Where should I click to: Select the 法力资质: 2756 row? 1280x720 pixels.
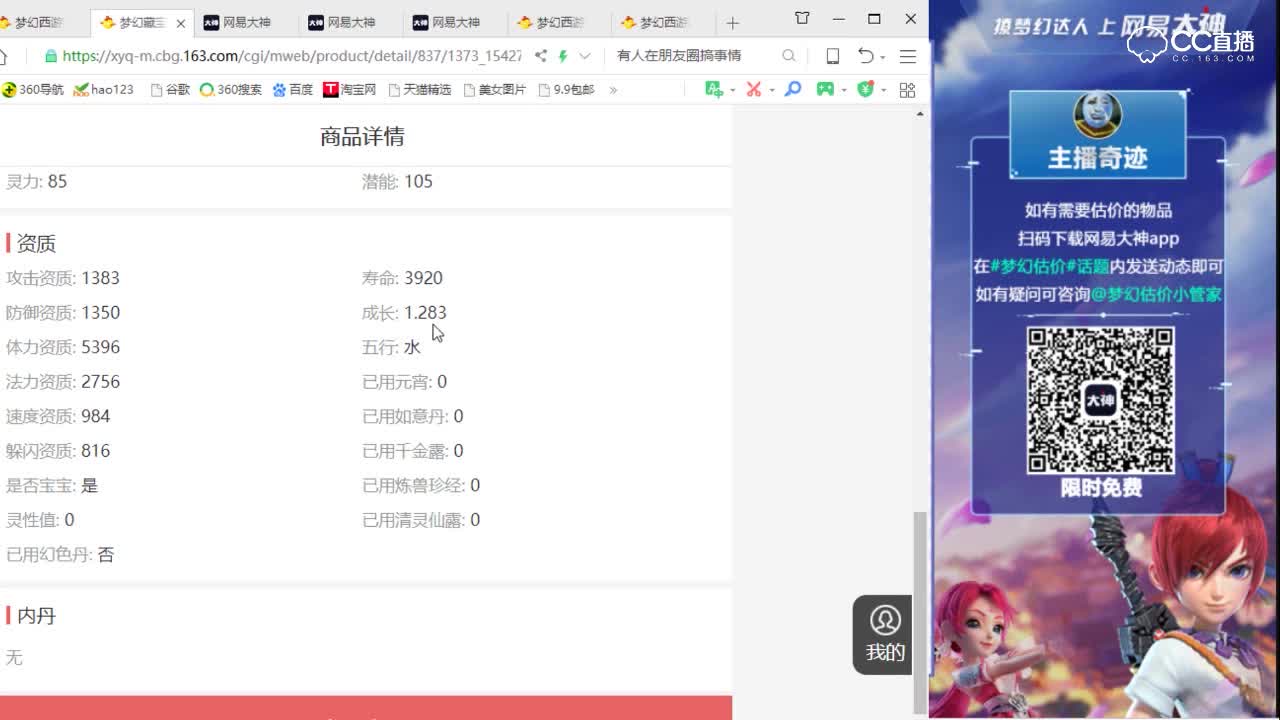62,382
